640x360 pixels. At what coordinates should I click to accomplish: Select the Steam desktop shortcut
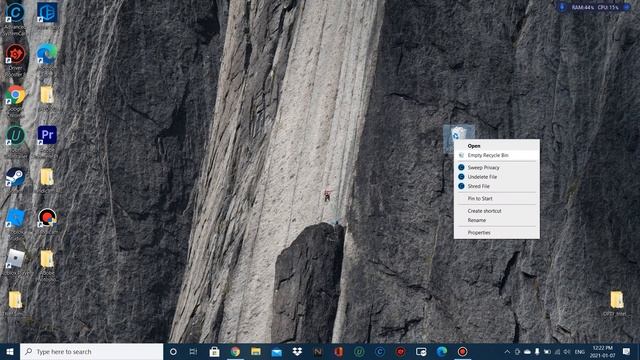pos(15,177)
